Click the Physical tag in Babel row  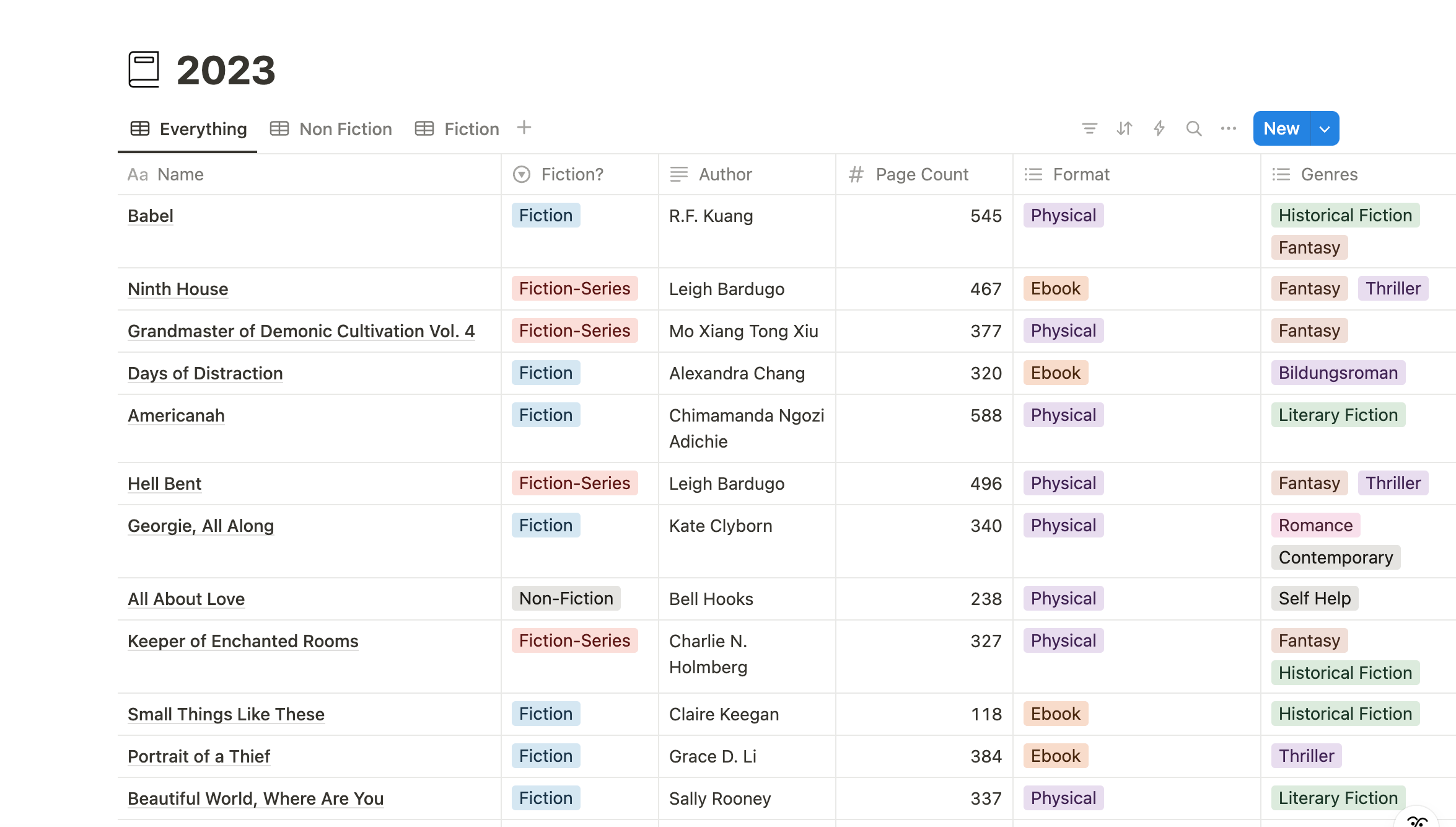coord(1063,215)
